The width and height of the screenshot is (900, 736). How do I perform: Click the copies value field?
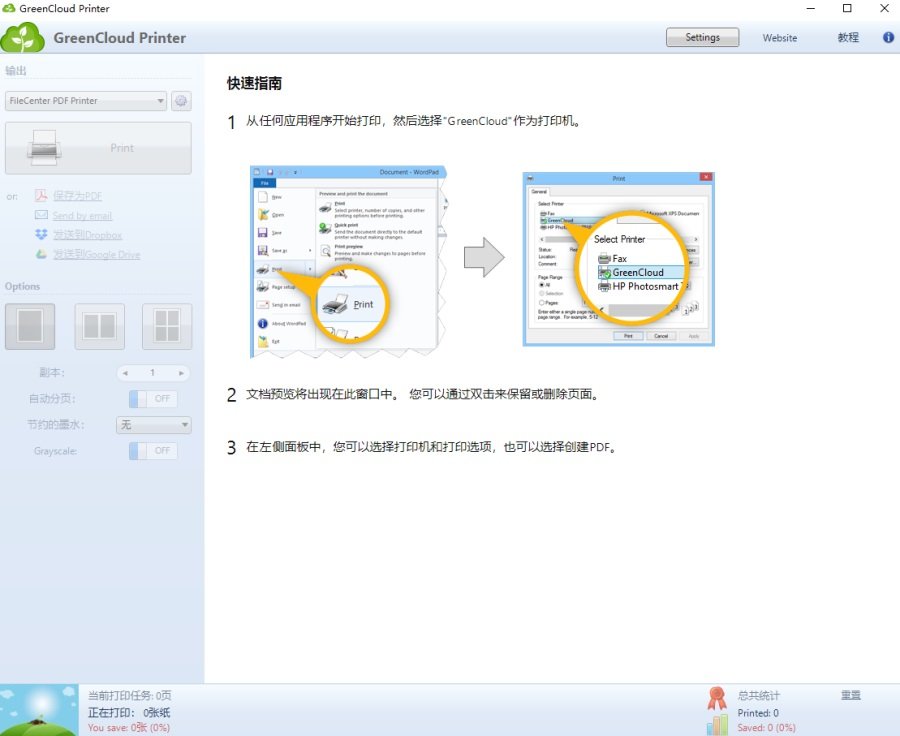click(153, 373)
